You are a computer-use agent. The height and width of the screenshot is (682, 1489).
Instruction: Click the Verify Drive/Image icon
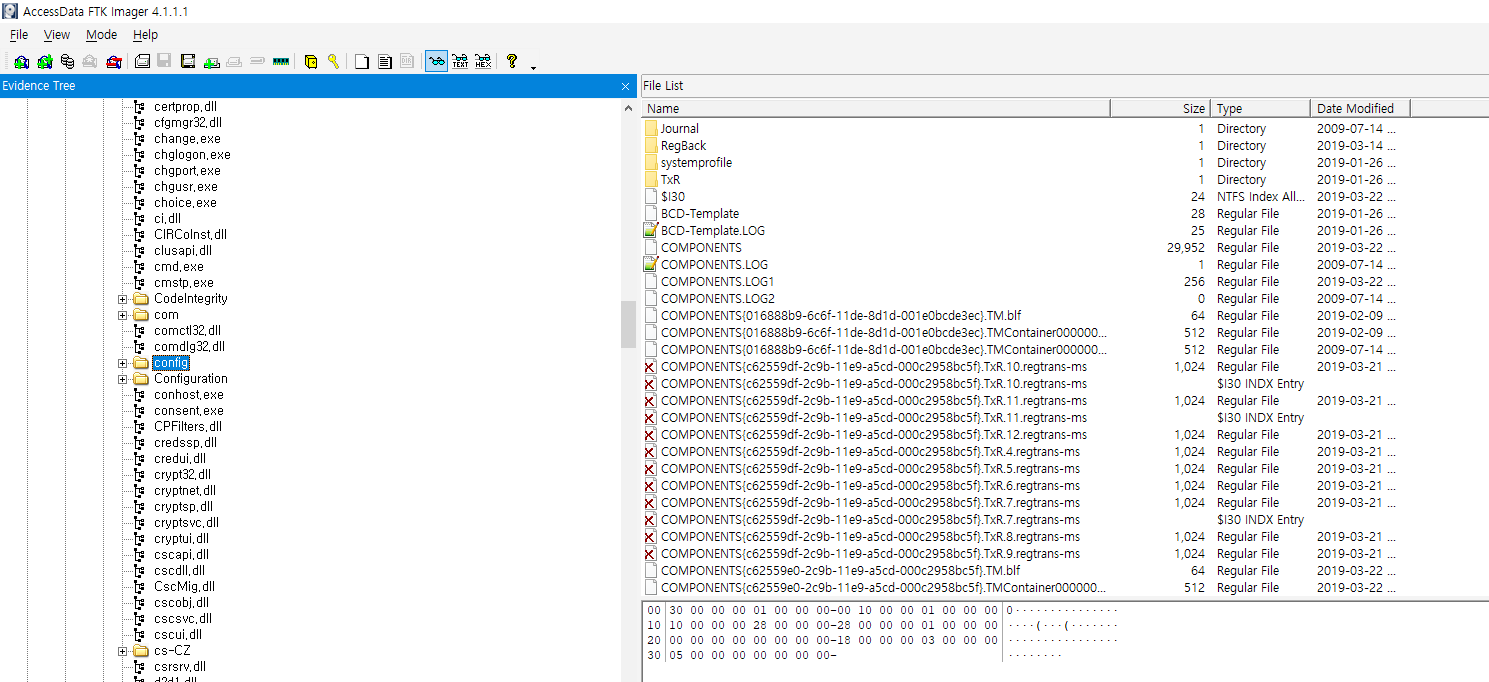click(256, 61)
